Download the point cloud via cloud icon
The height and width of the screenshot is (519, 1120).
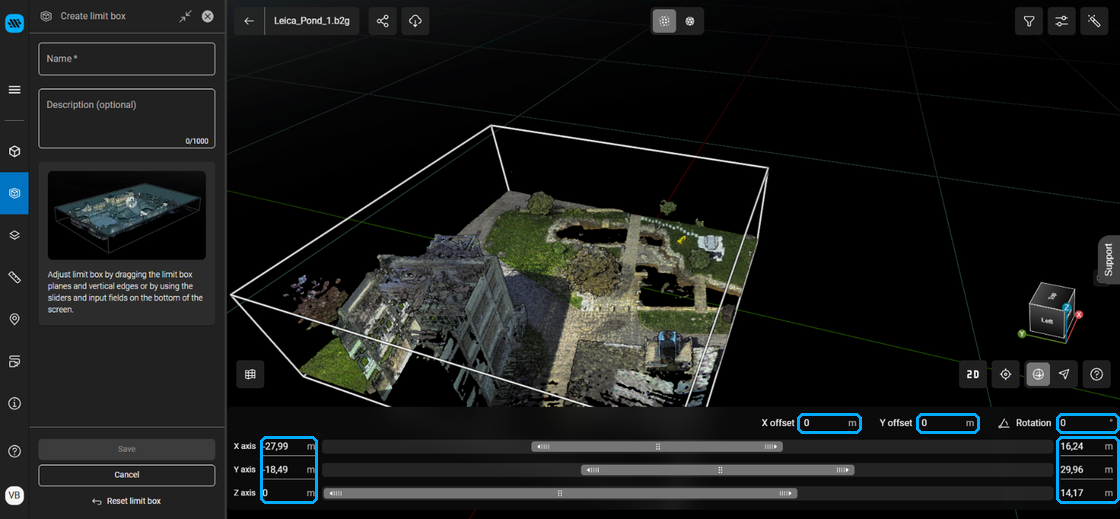[415, 21]
